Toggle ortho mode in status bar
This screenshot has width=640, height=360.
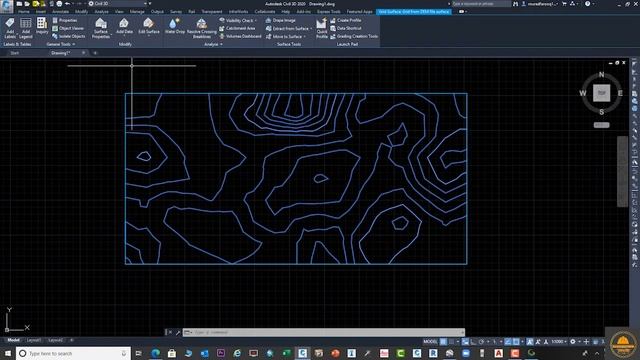pyautogui.click(x=473, y=342)
